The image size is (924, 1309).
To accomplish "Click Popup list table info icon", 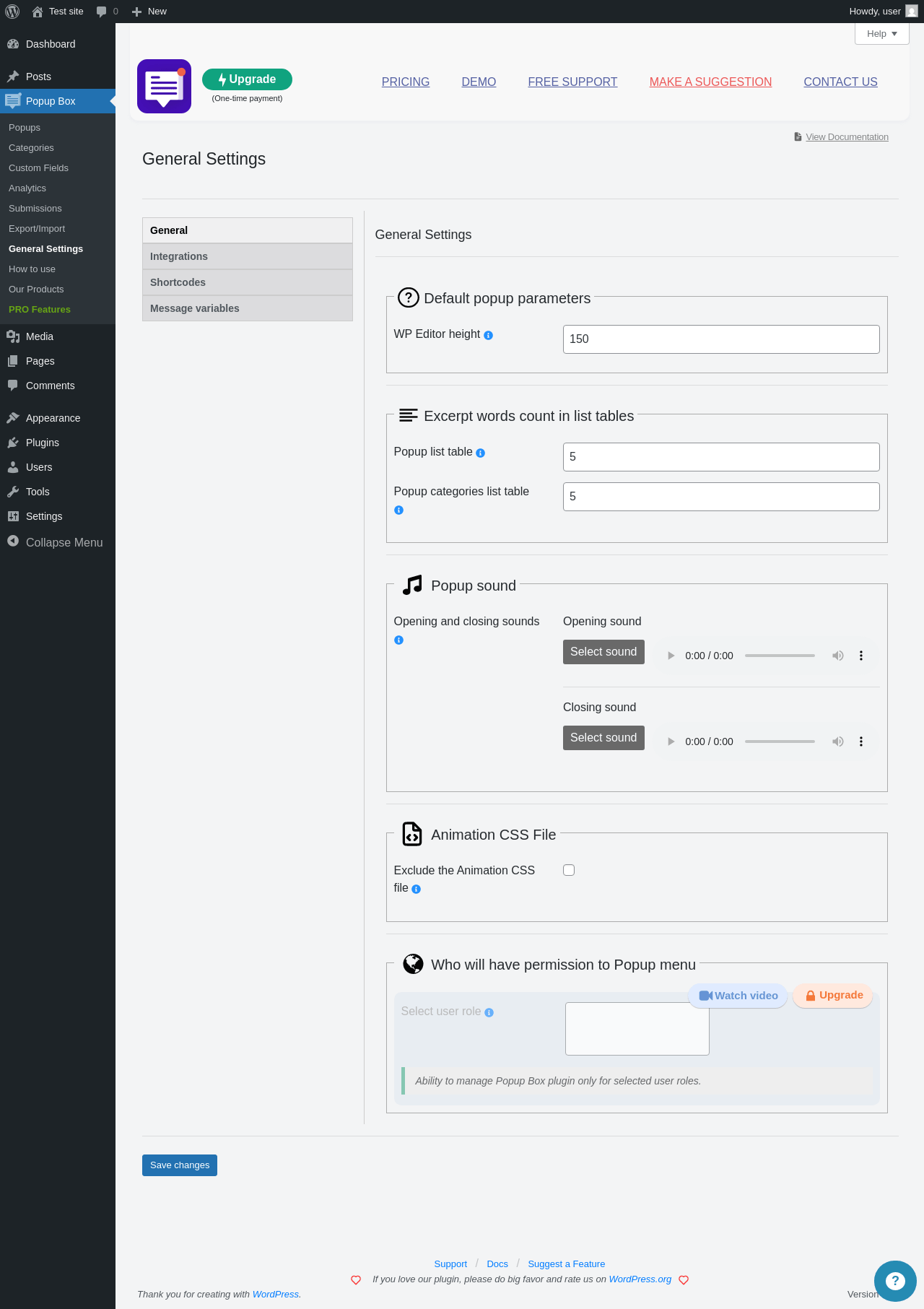I will click(480, 453).
